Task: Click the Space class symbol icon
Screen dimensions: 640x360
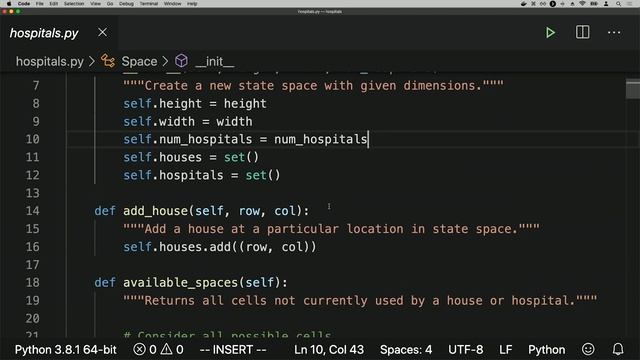Action: (x=108, y=61)
